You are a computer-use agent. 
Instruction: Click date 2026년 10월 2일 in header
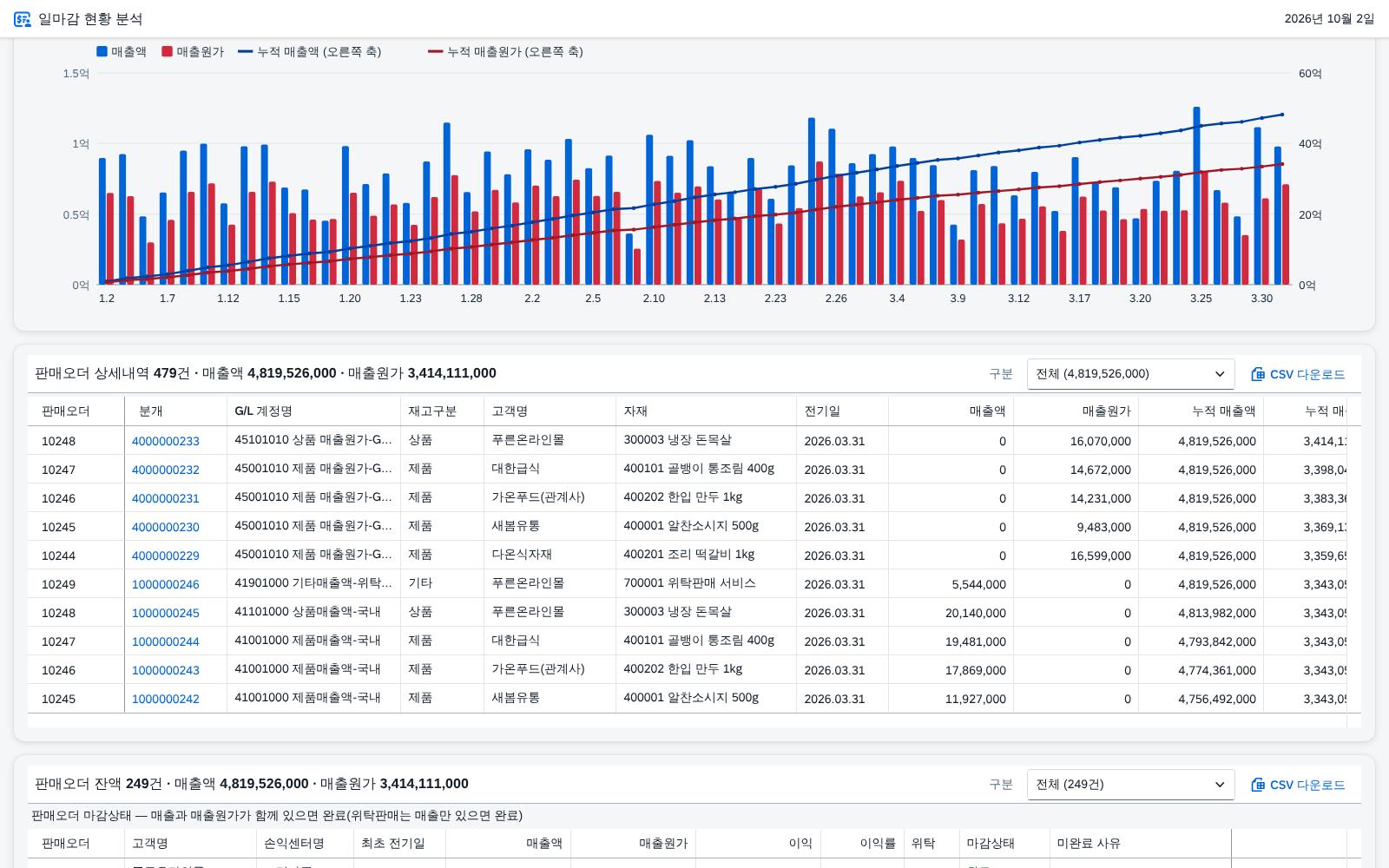[1329, 19]
